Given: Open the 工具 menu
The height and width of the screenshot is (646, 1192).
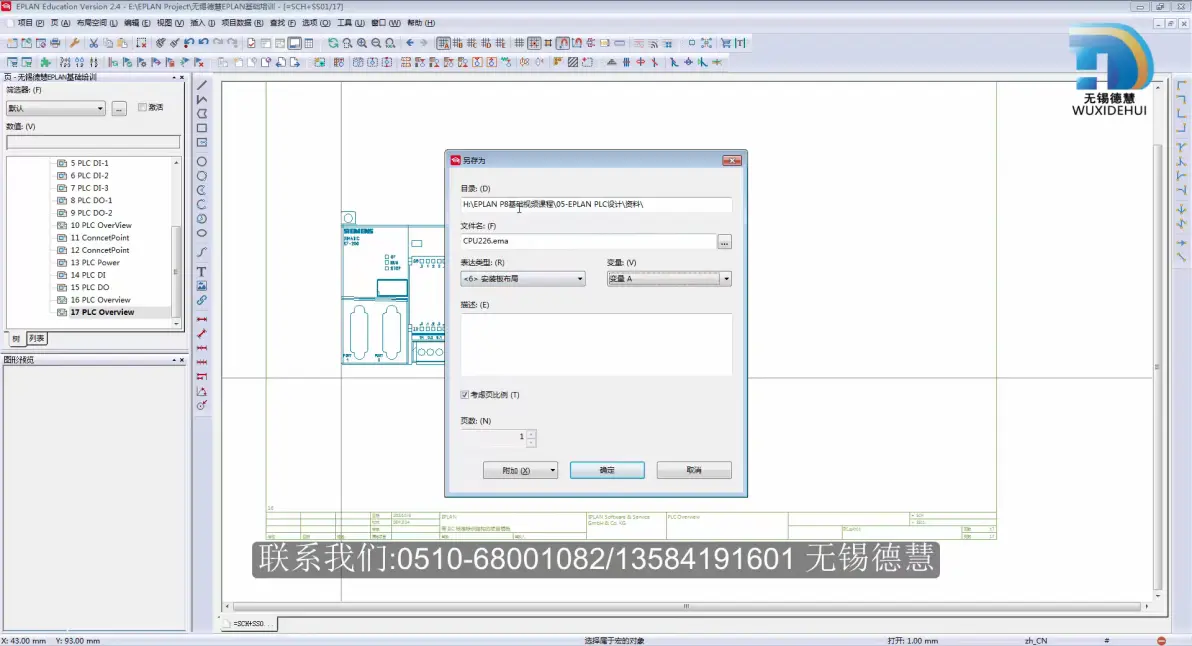Looking at the screenshot, I should coord(350,23).
